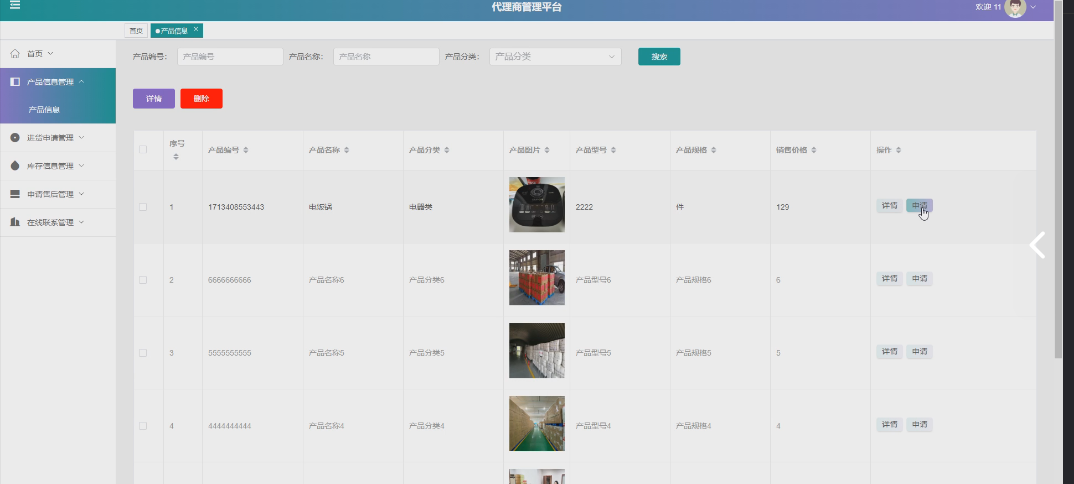Expand the 首页 sidebar chevron

click(x=50, y=53)
